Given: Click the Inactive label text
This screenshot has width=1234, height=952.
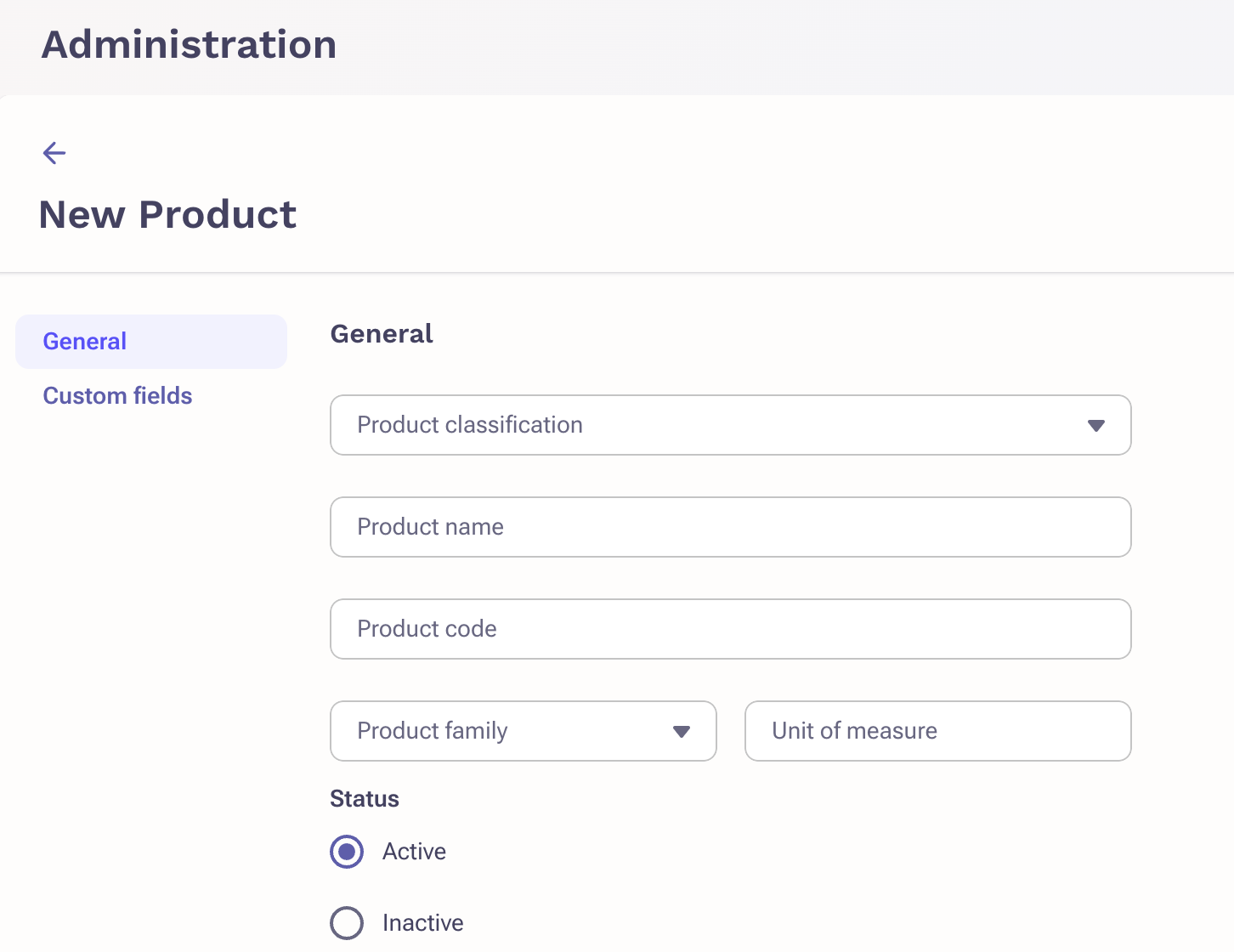Looking at the screenshot, I should tap(422, 923).
